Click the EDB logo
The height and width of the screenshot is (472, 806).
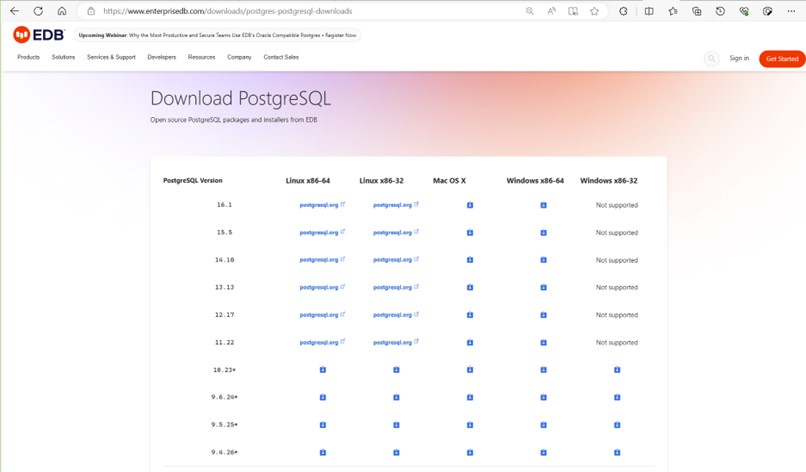pyautogui.click(x=38, y=35)
